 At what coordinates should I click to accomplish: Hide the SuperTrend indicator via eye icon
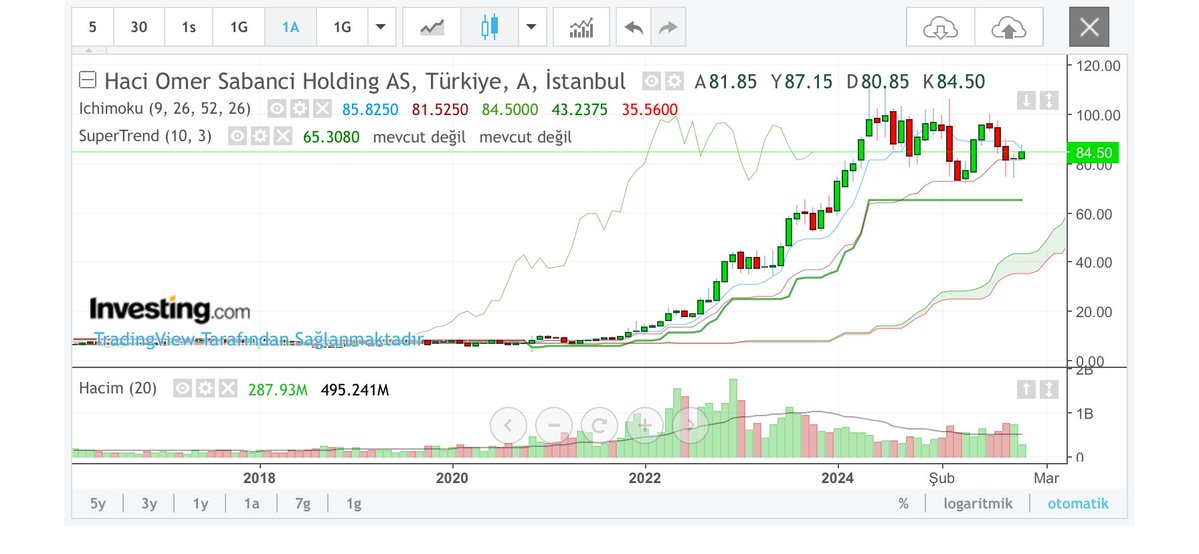click(238, 136)
